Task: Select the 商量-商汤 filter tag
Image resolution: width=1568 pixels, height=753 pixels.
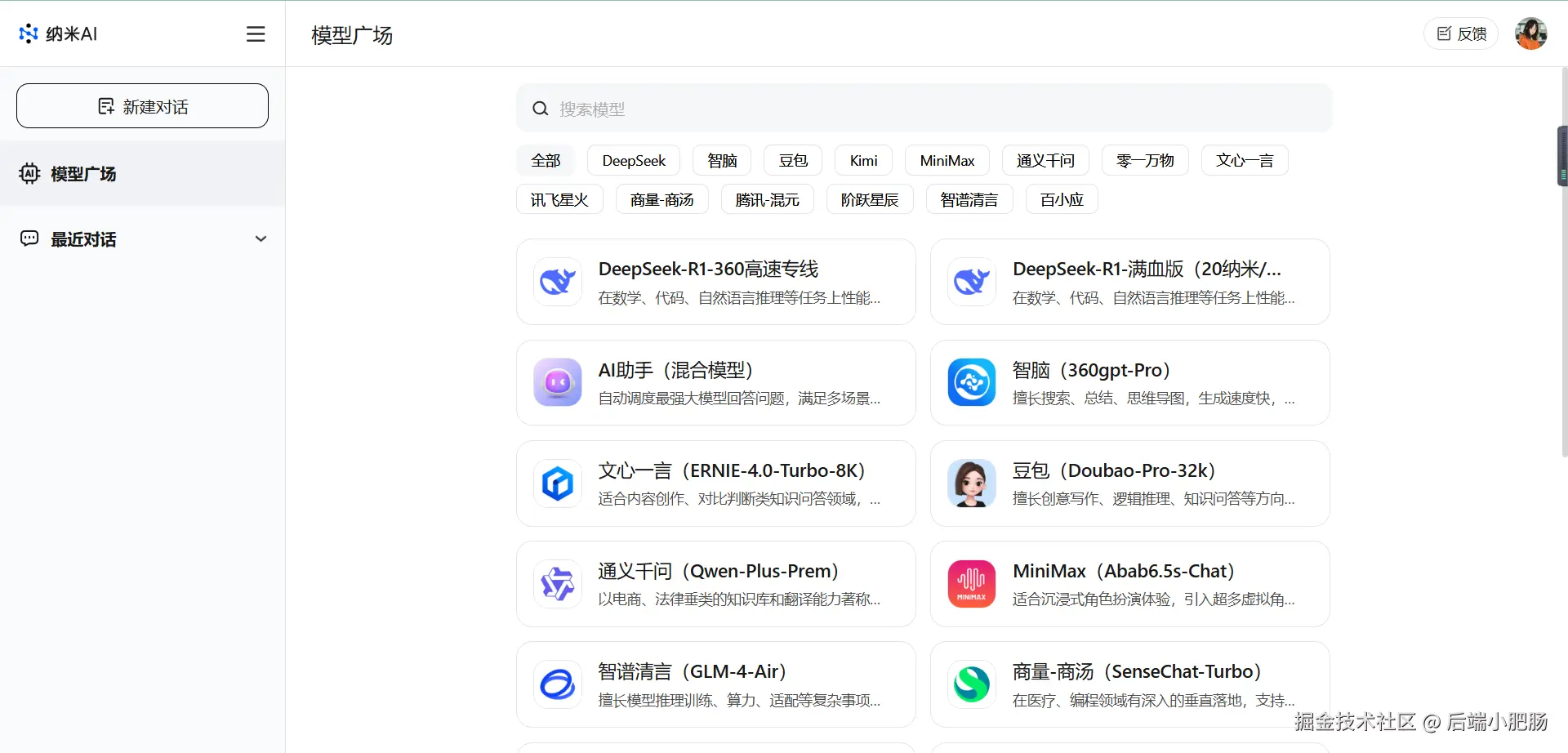Action: [x=662, y=199]
